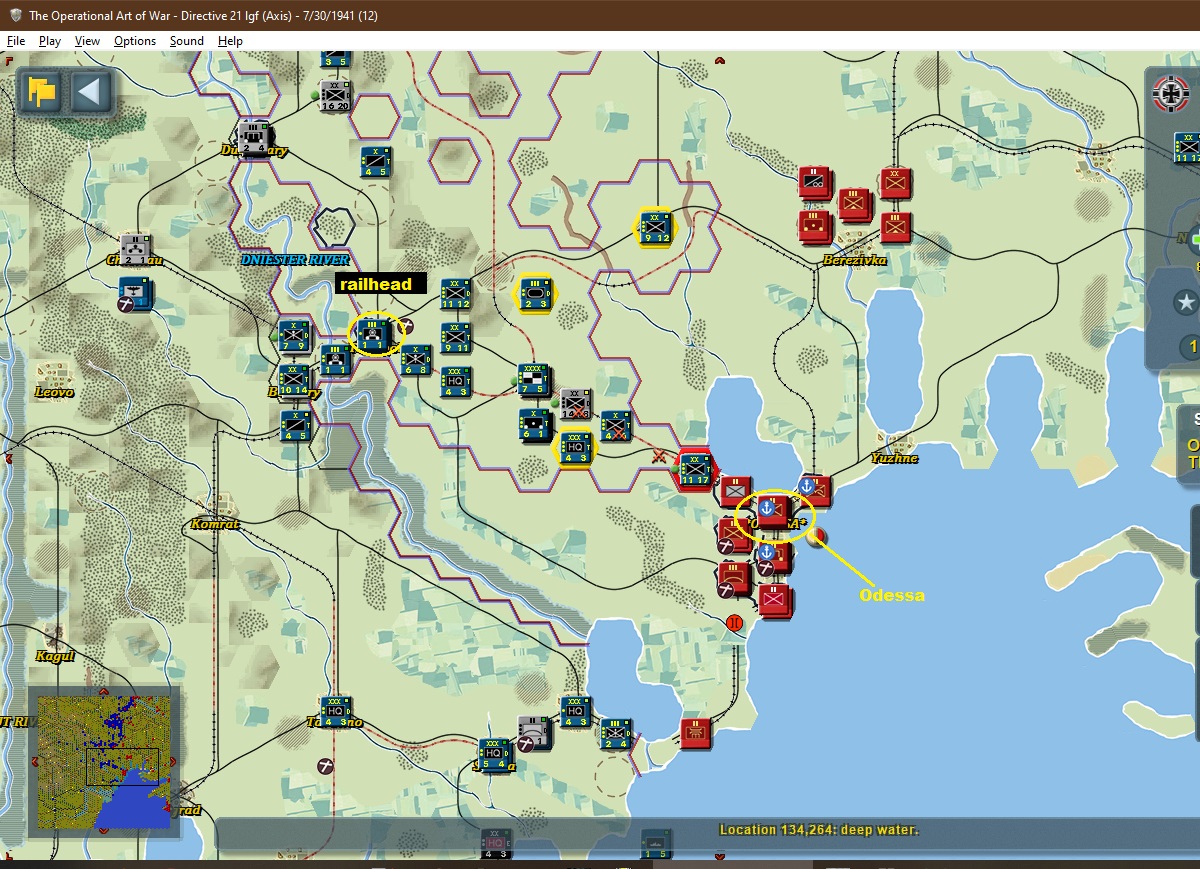Select the blue III 2 4 regiment by the lagoon

pyautogui.click(x=616, y=735)
